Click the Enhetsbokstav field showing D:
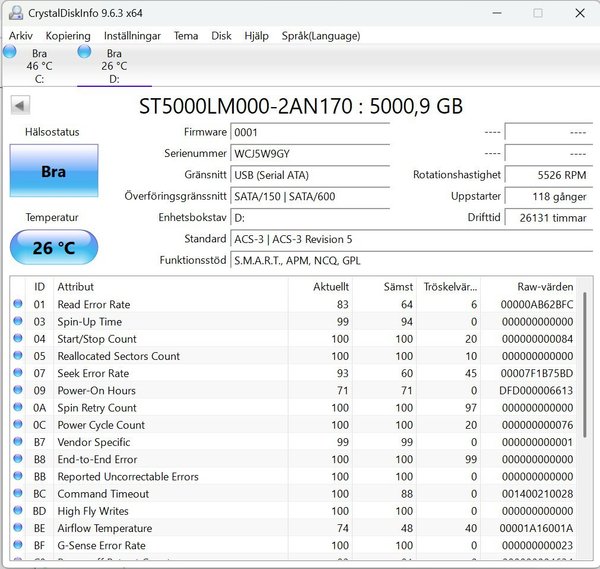This screenshot has height=569, width=600. (310, 218)
